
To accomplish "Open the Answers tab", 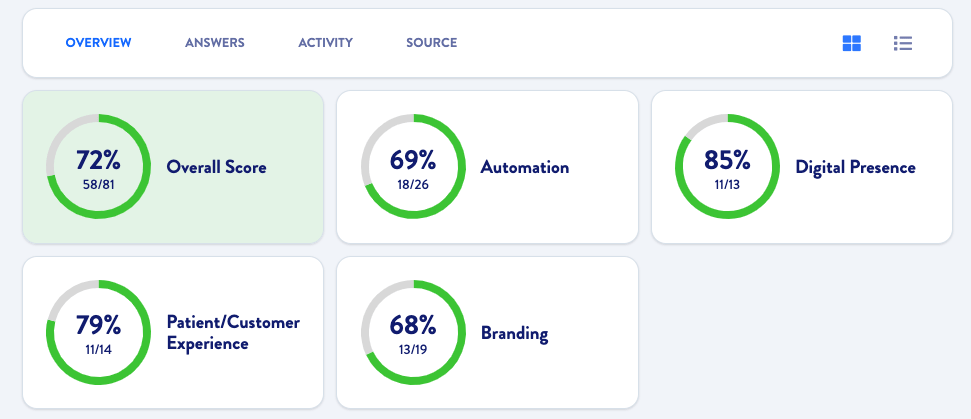I will click(215, 43).
